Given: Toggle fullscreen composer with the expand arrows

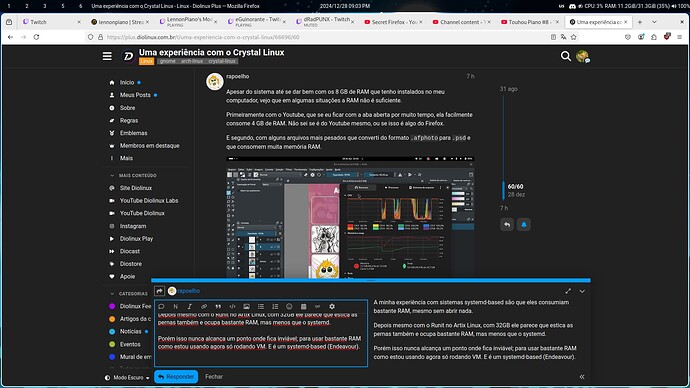Looking at the screenshot, I should (x=568, y=291).
